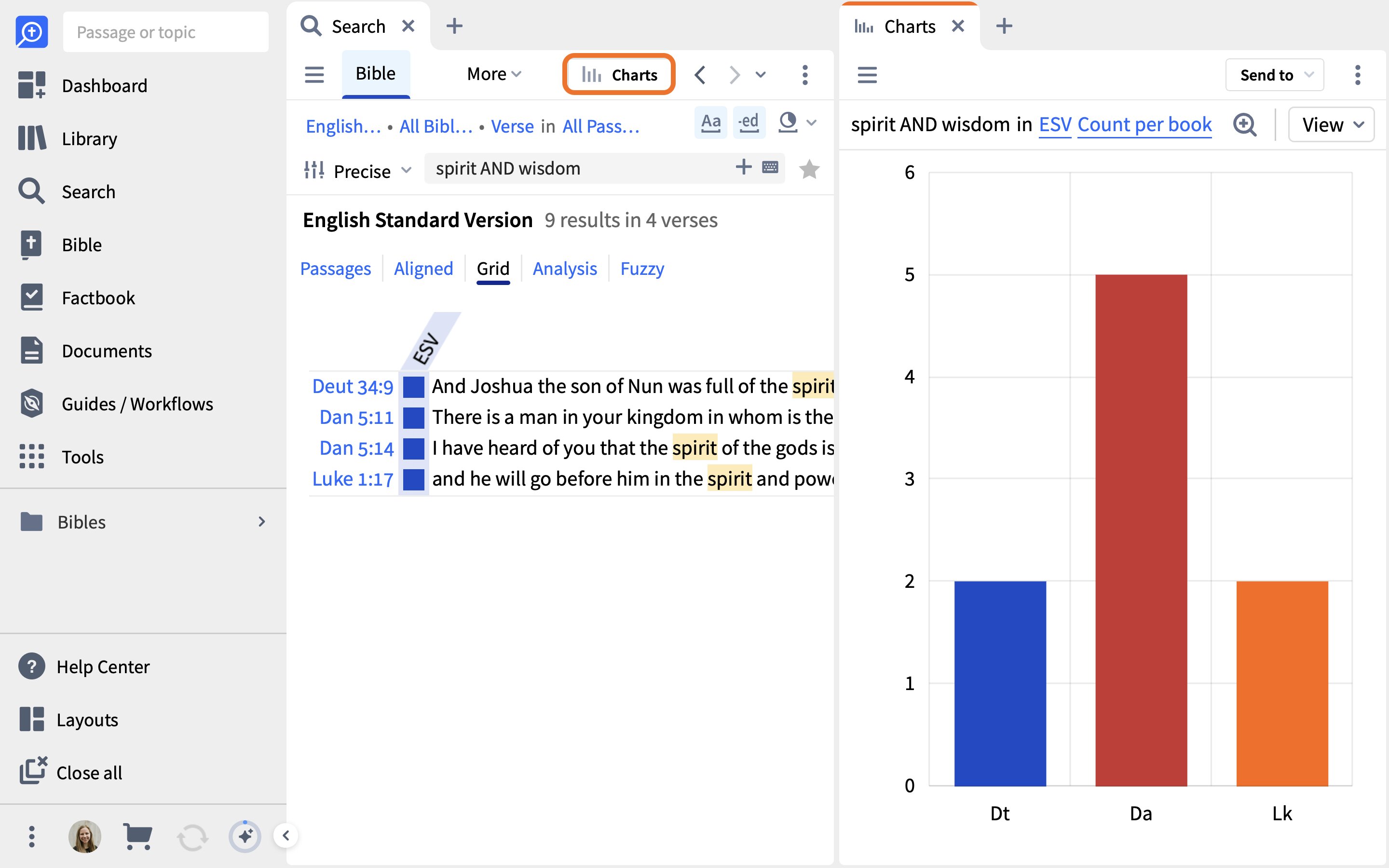This screenshot has height=868, width=1389.
Task: Click Close all panels
Action: coord(70,773)
